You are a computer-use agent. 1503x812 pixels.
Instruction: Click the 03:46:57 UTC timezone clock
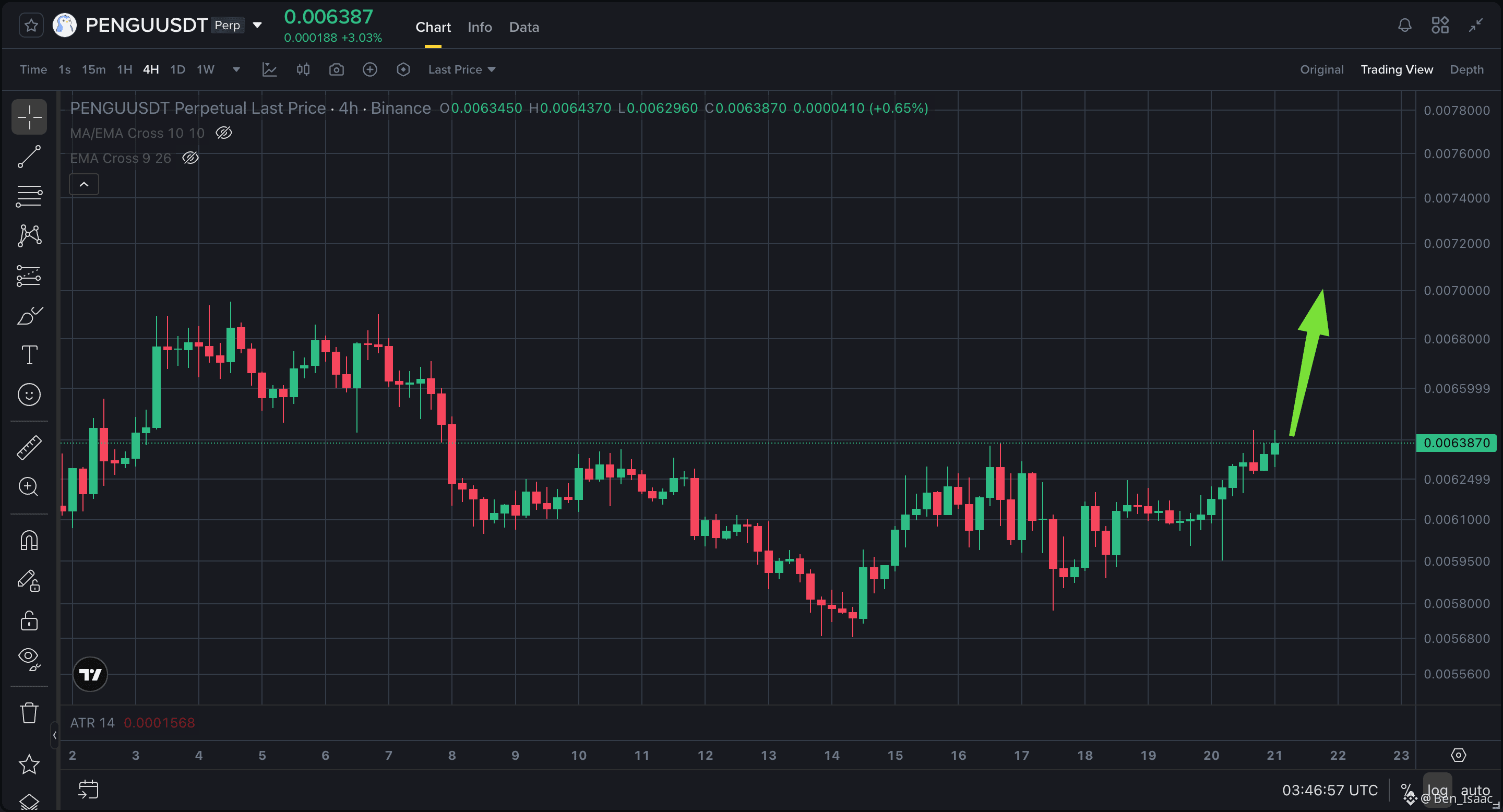pos(1330,791)
